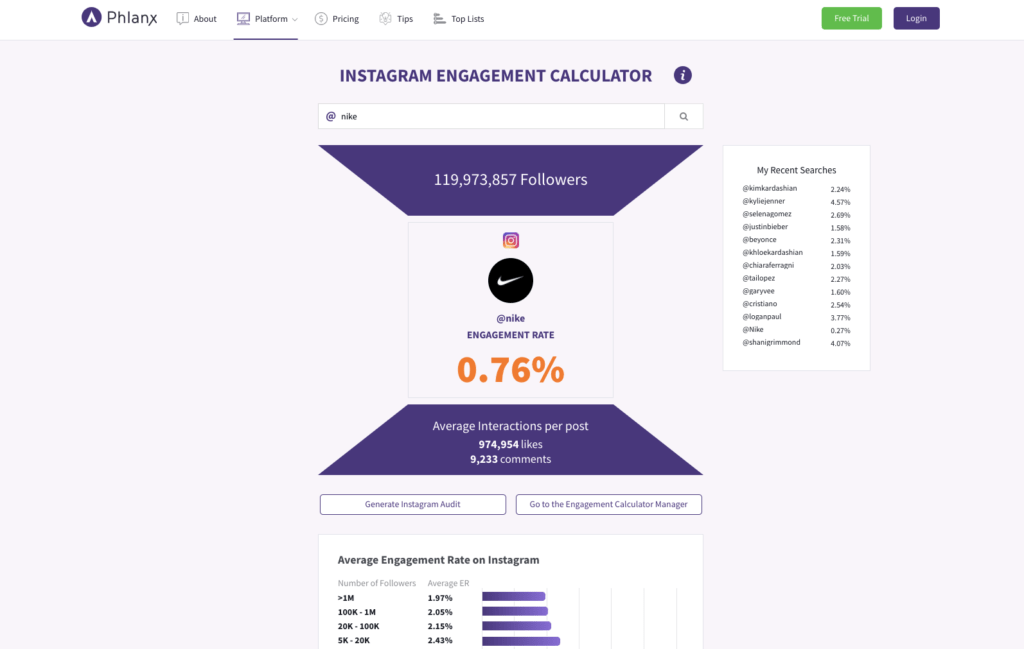Generate Instagram Audit

(413, 504)
